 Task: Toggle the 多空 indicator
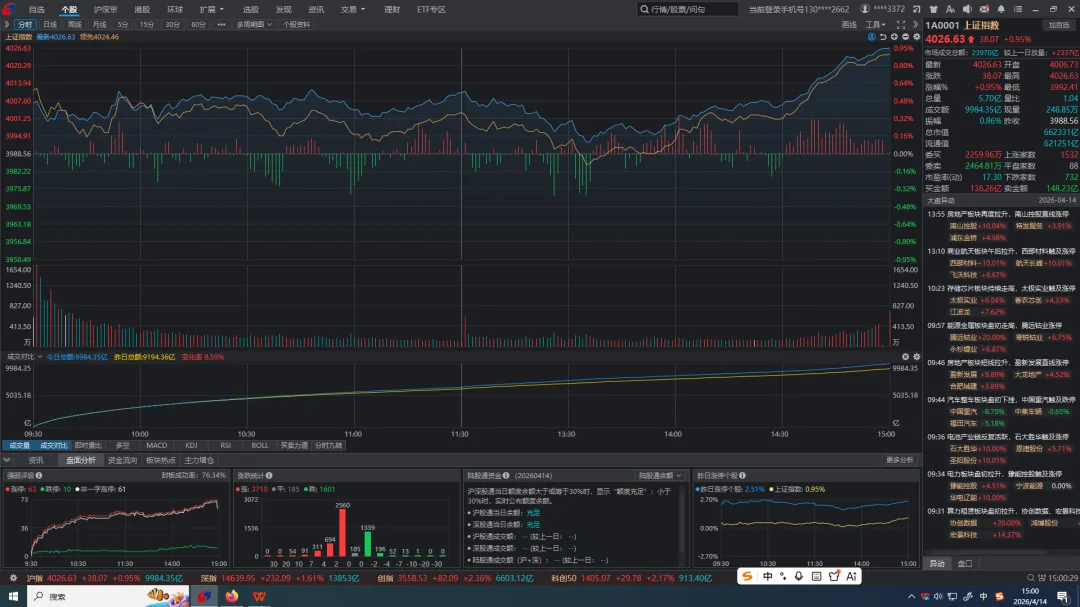123,446
